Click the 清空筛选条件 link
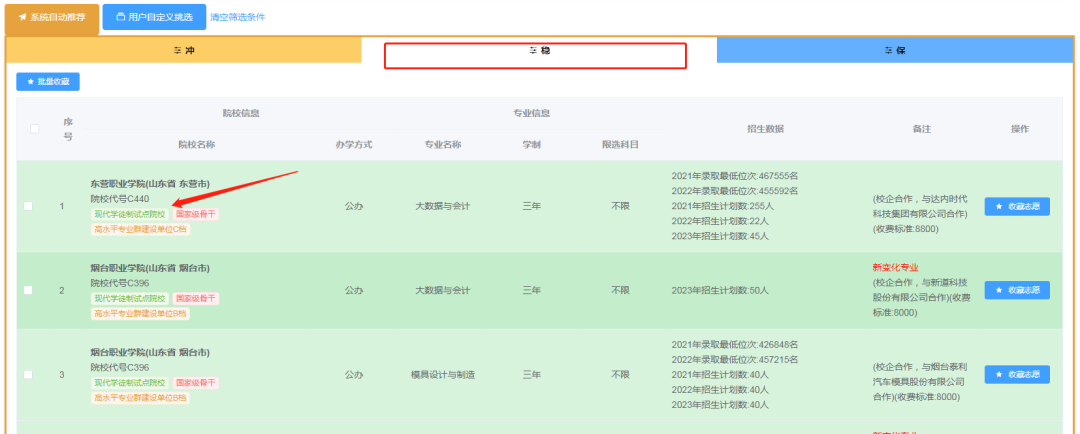The height and width of the screenshot is (434, 1080). tap(237, 18)
